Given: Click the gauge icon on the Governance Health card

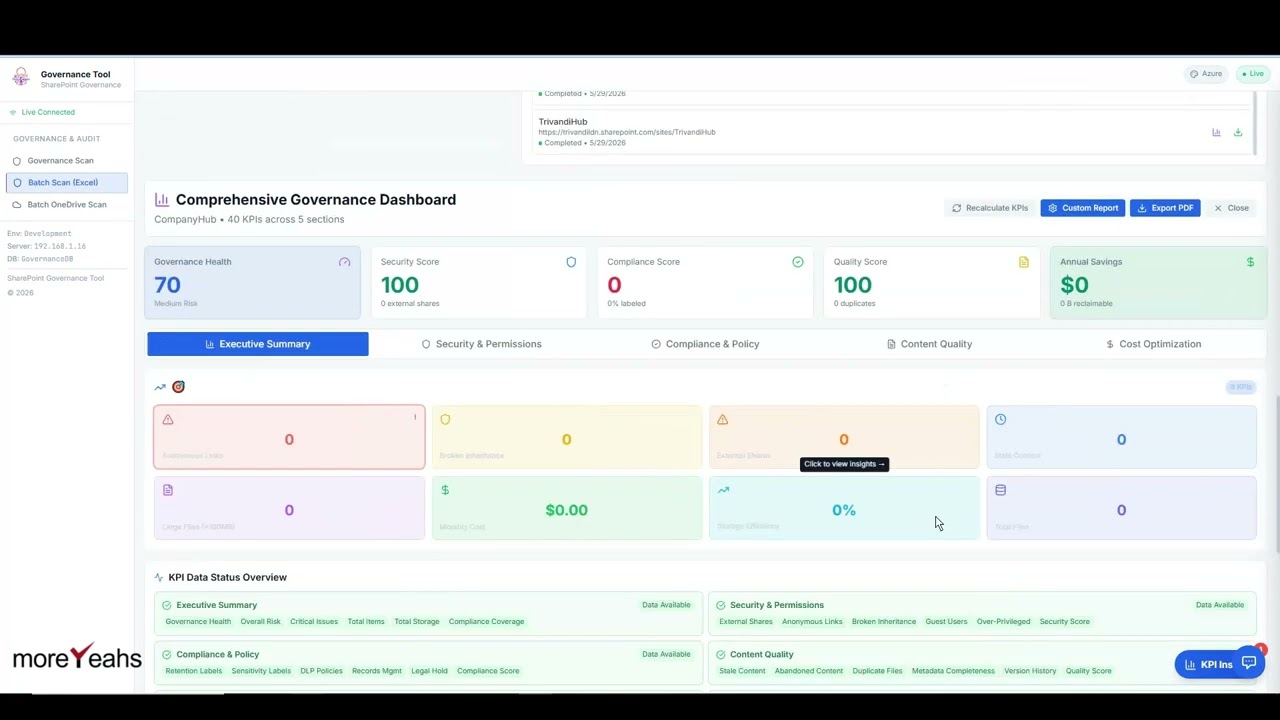Looking at the screenshot, I should pyautogui.click(x=344, y=262).
